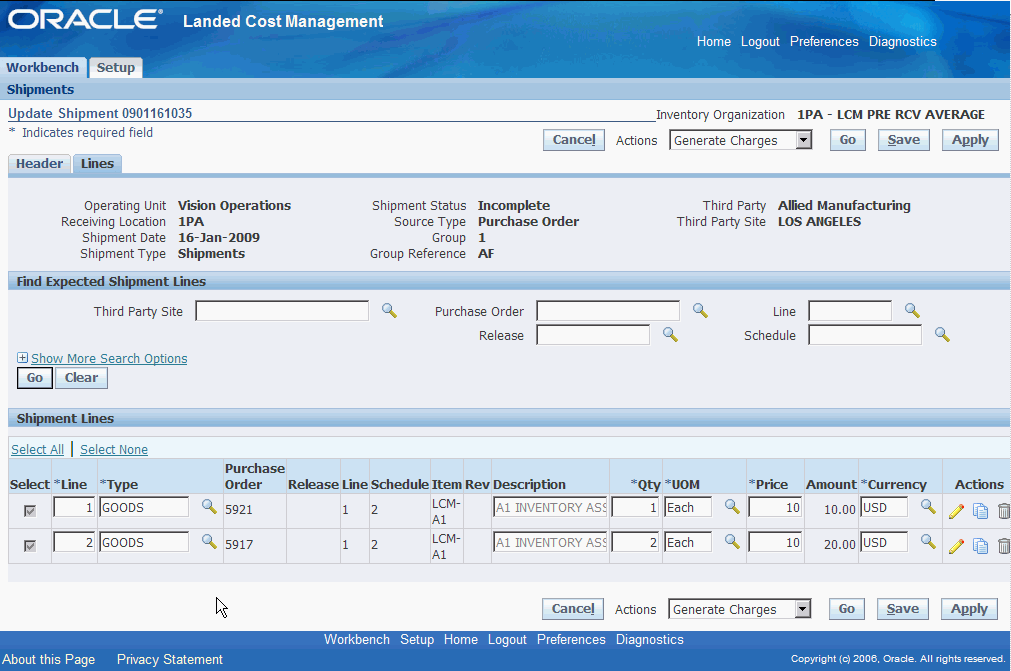Viewport: 1011px width, 671px height.
Task: Delete shipment line for PO 5917
Action: pyautogui.click(x=1003, y=546)
